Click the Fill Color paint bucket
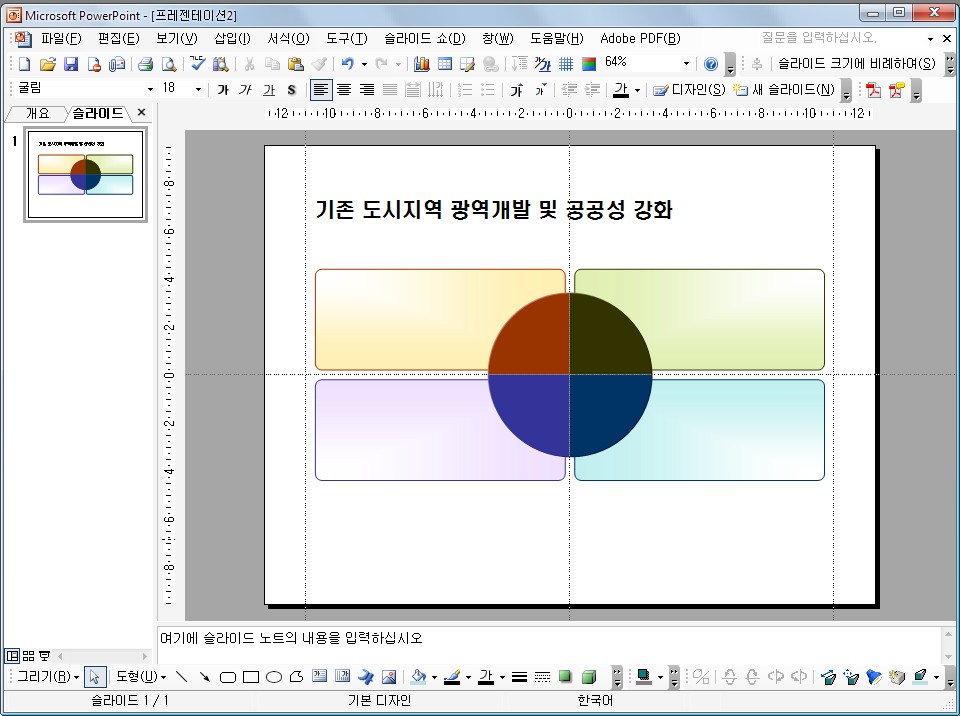960x716 pixels. 418,677
